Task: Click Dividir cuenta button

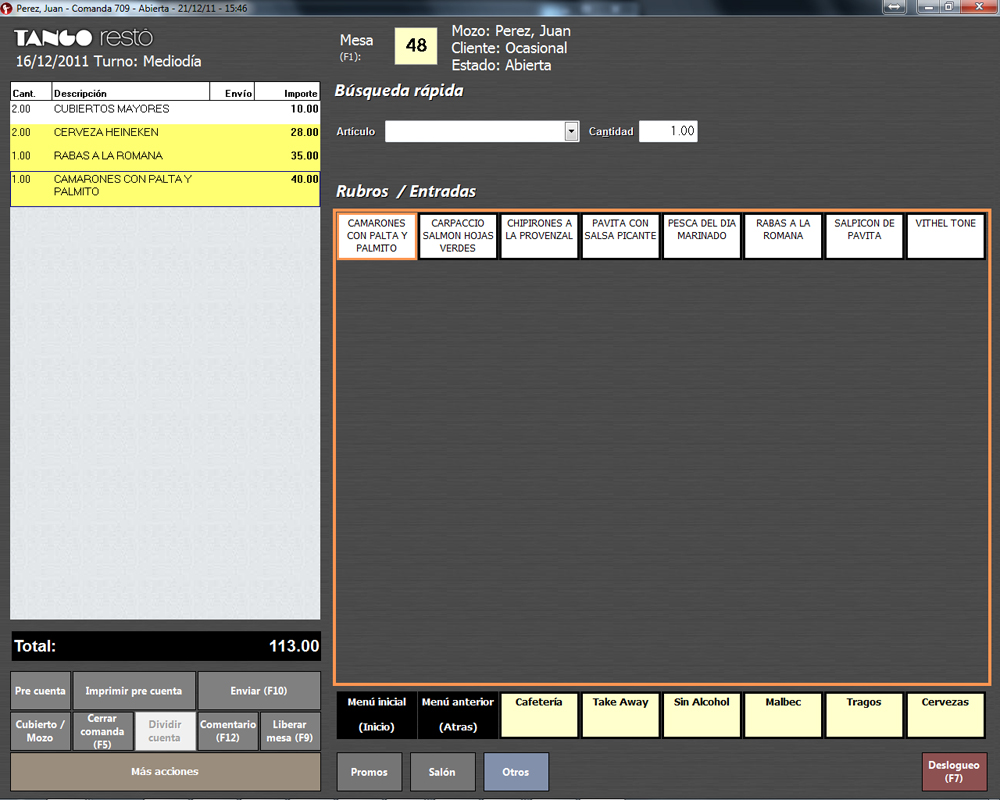Action: [165, 731]
